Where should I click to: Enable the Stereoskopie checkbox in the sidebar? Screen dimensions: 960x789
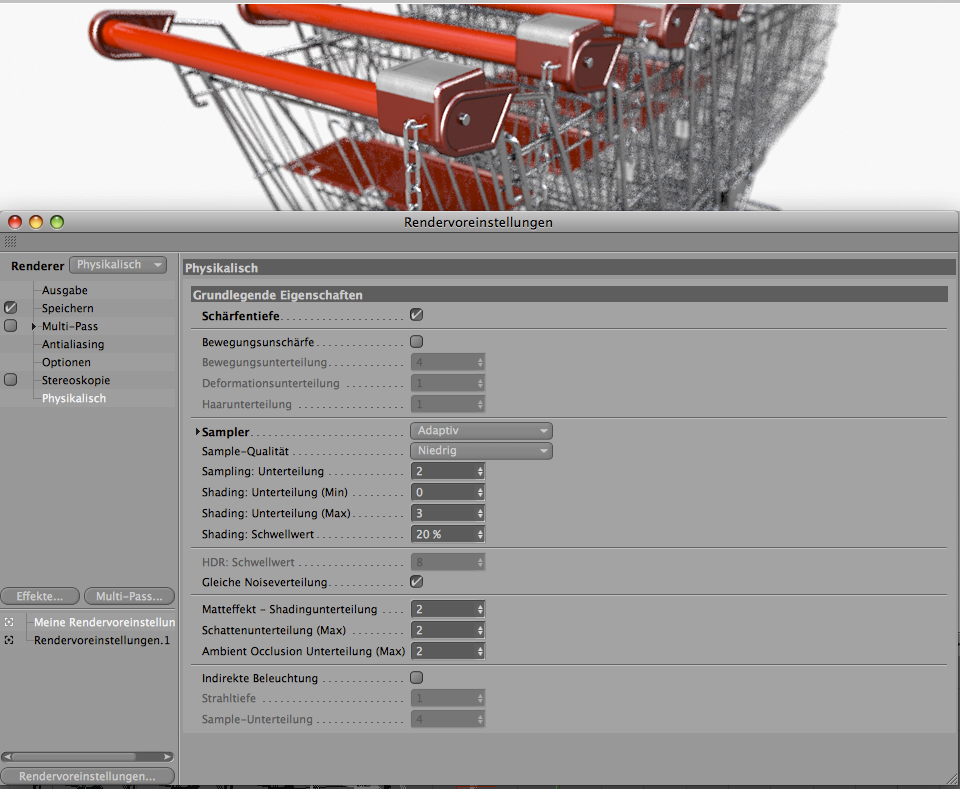[x=10, y=380]
